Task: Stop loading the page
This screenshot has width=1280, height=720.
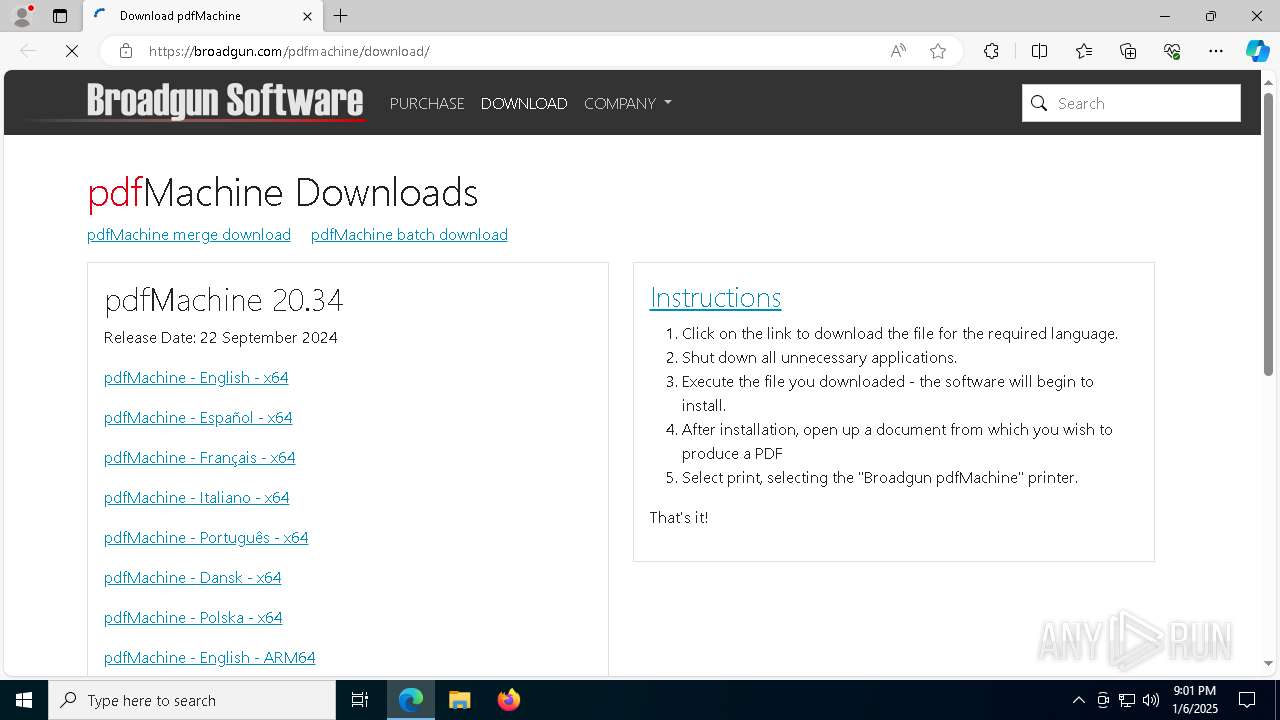Action: (x=72, y=51)
